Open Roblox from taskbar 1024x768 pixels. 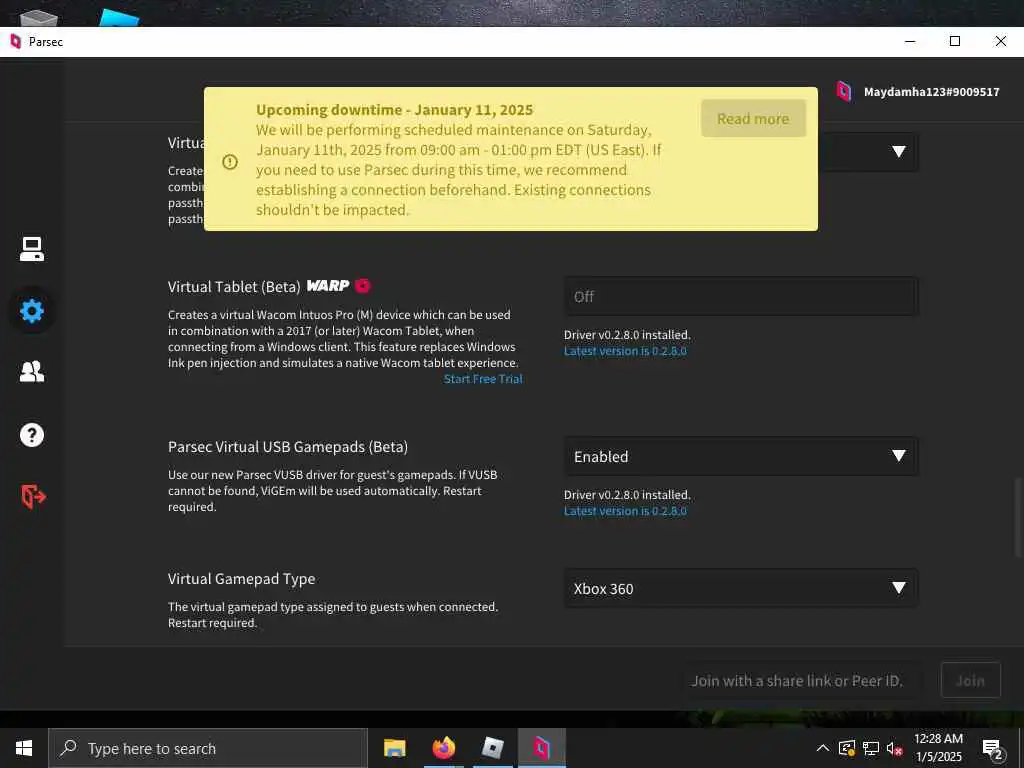pyautogui.click(x=492, y=748)
